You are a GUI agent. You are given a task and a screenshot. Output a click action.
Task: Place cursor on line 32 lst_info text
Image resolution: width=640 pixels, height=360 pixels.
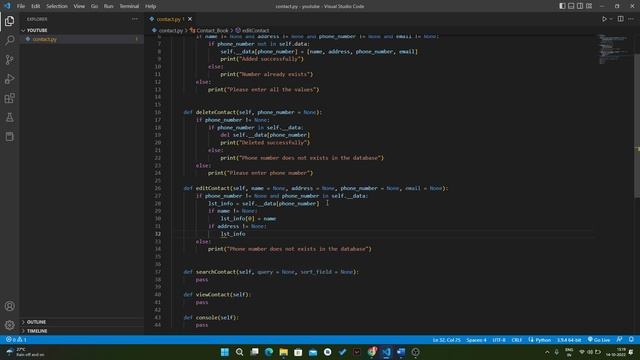[233, 234]
